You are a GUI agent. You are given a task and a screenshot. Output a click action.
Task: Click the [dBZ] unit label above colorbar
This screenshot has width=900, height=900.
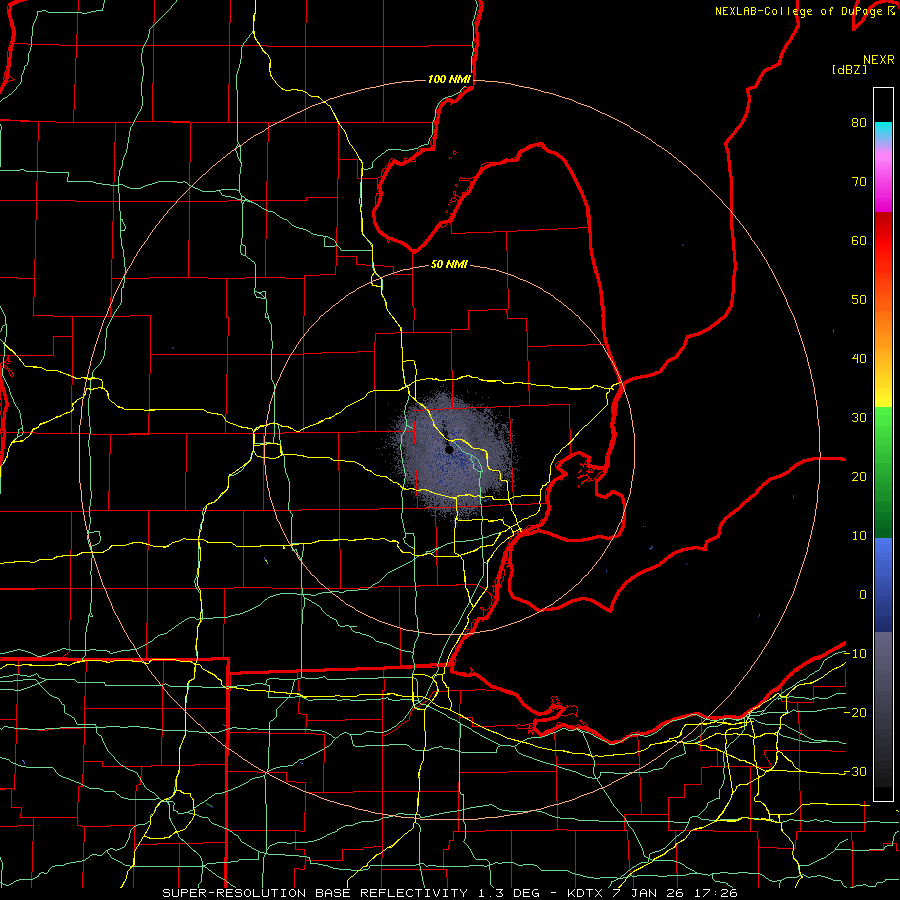coord(849,70)
